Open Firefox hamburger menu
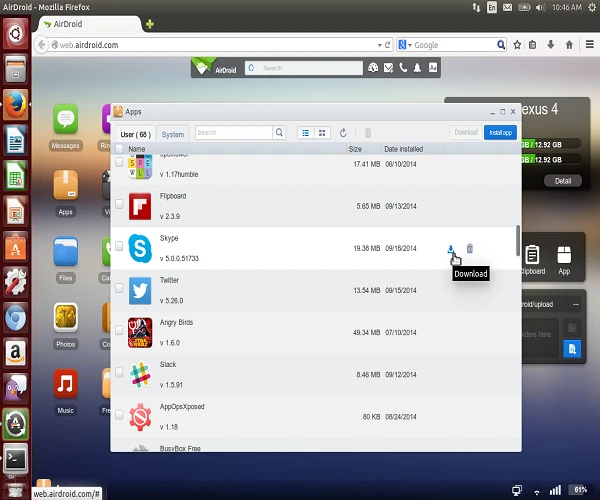 (587, 45)
